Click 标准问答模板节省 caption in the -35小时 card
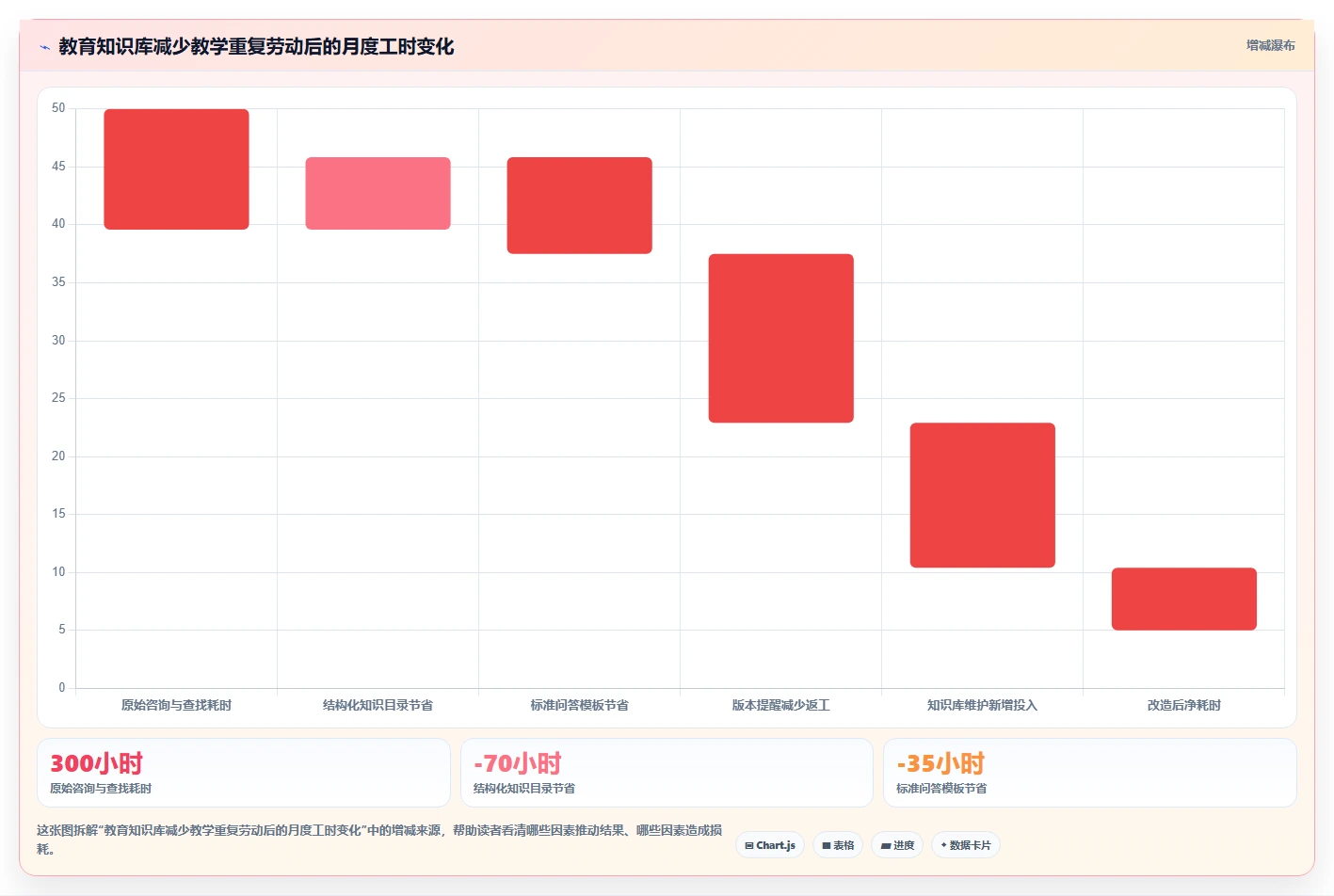This screenshot has height=896, width=1334. click(941, 789)
